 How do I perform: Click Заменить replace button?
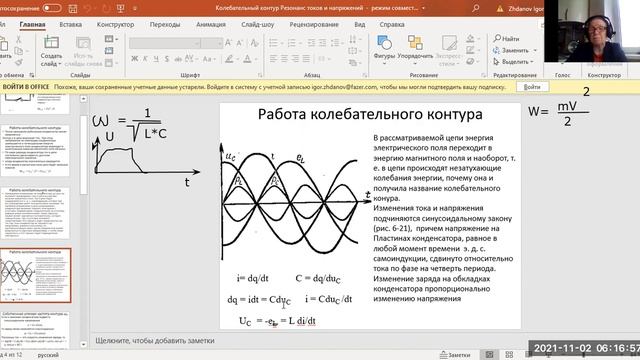514,50
